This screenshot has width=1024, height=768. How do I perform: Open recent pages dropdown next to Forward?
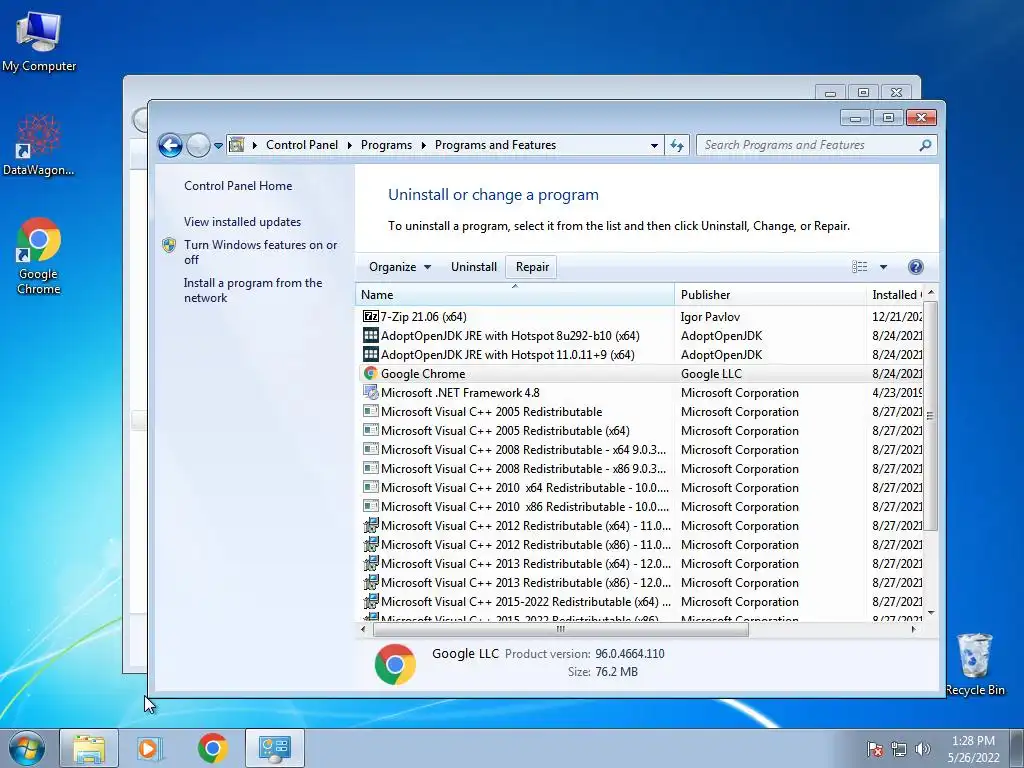[218, 145]
